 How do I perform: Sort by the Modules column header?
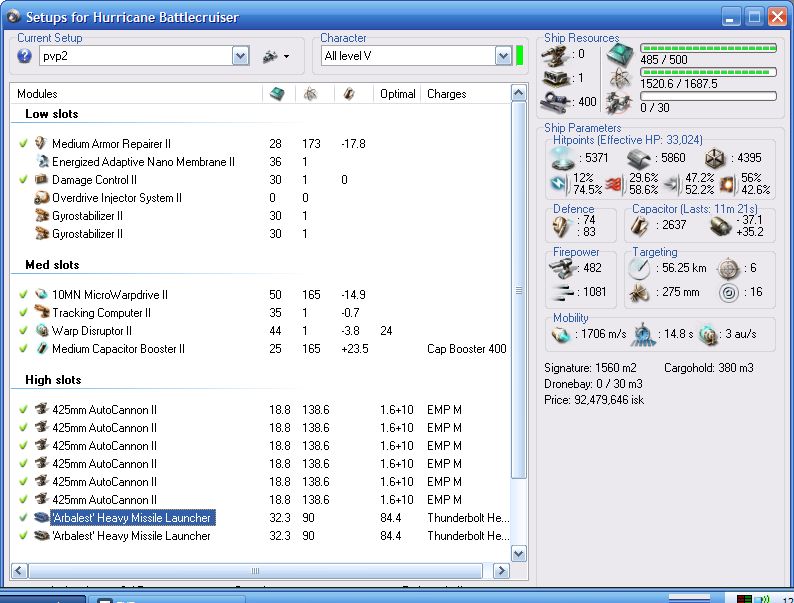pyautogui.click(x=137, y=94)
